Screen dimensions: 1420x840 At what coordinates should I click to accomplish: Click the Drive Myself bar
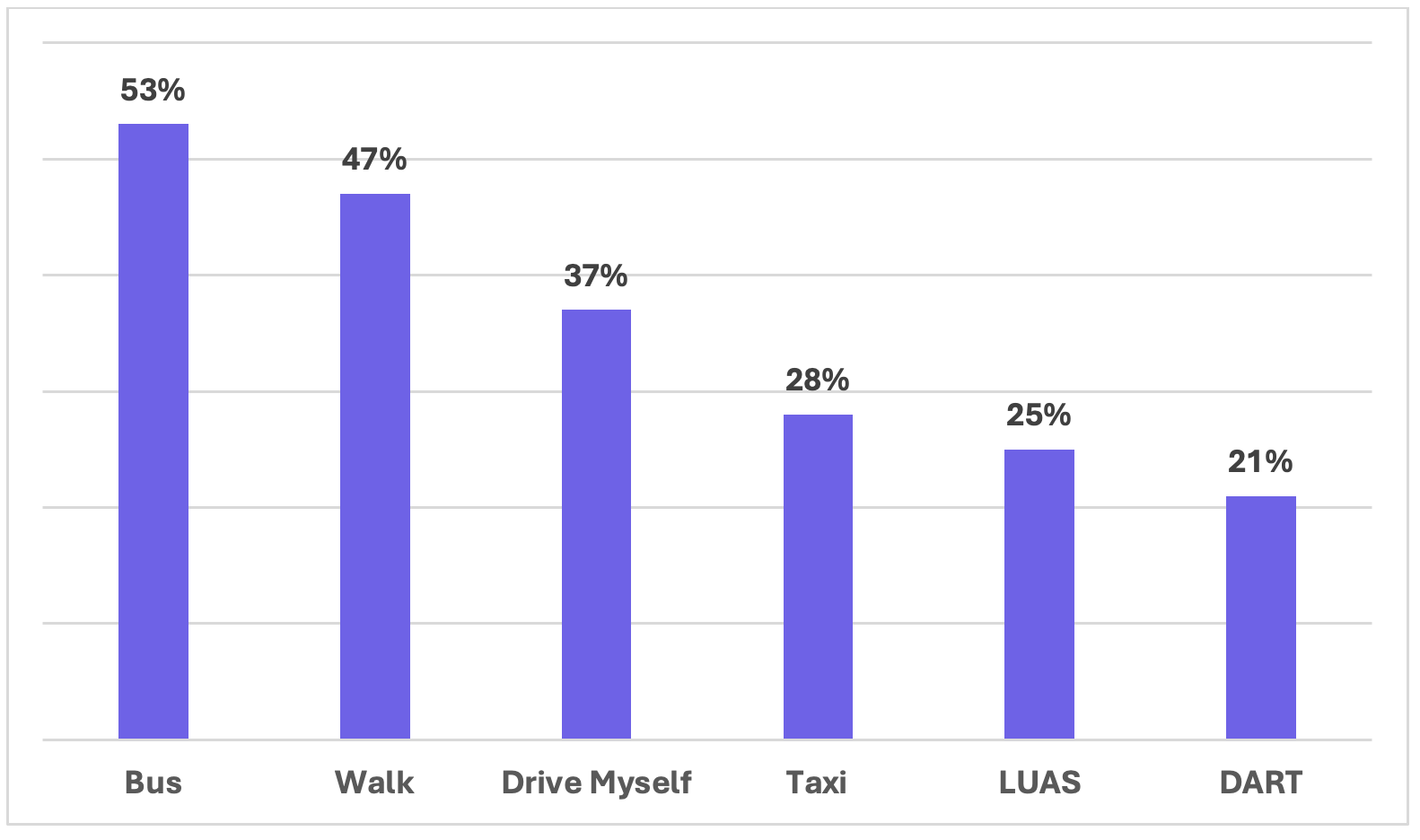click(x=596, y=524)
